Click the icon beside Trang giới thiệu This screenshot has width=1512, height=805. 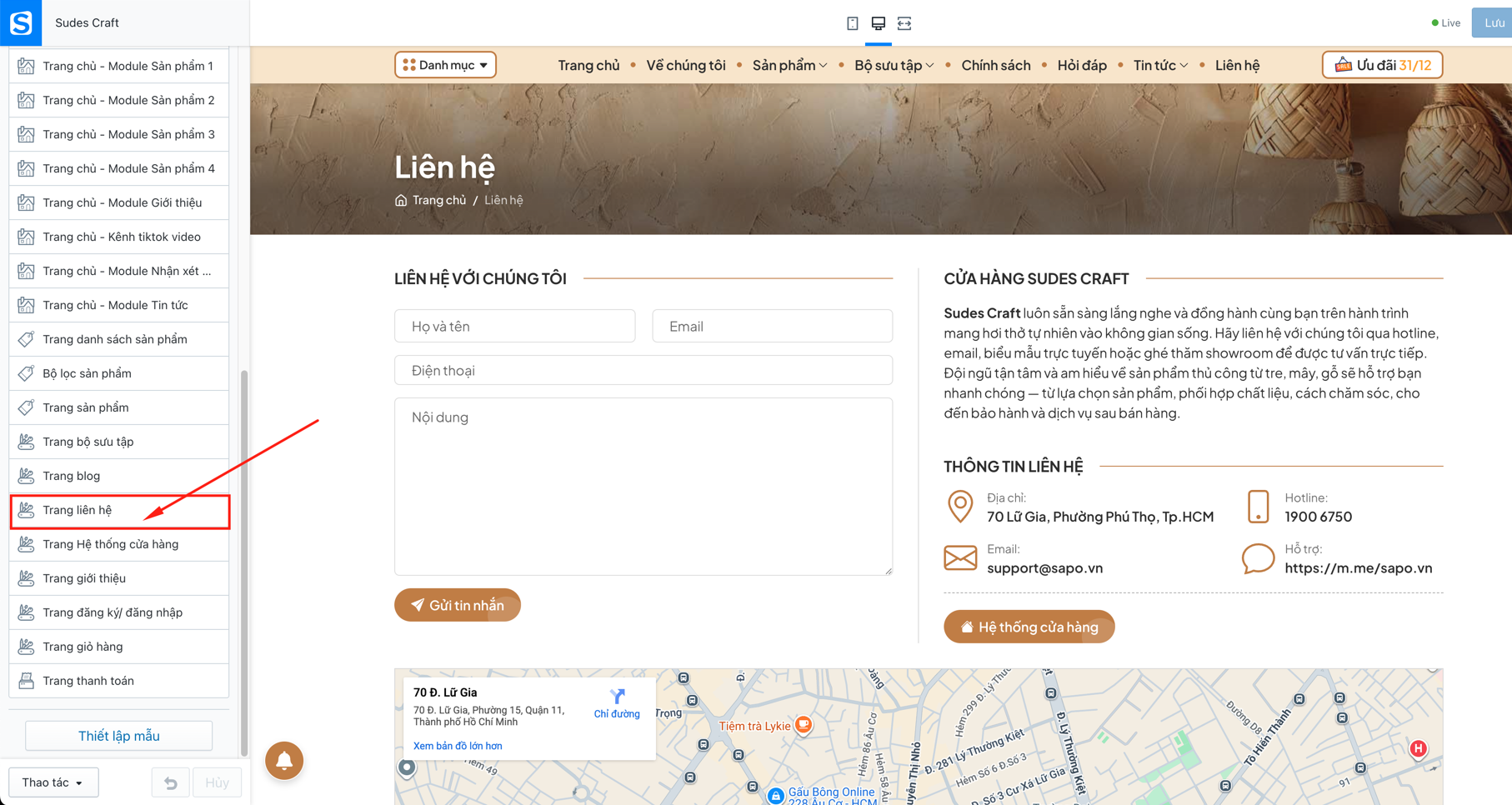click(27, 578)
